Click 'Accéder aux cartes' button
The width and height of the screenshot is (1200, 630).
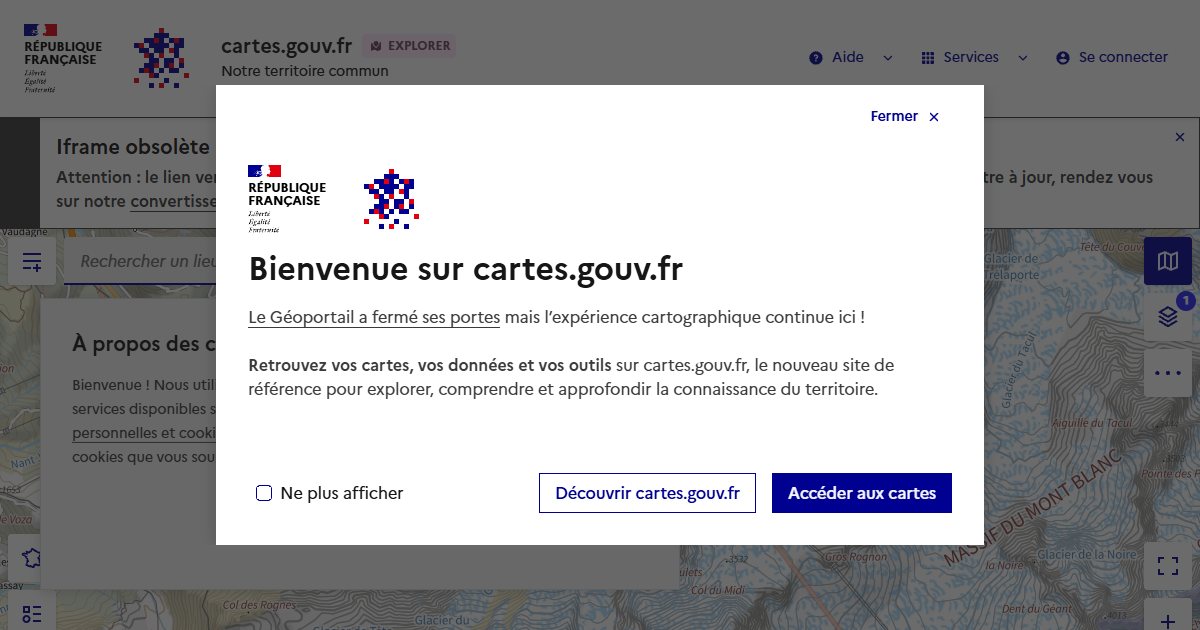coord(862,493)
